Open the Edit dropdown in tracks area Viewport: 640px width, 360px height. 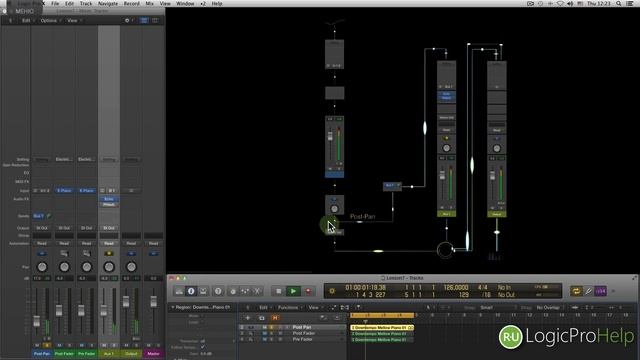tap(265, 307)
